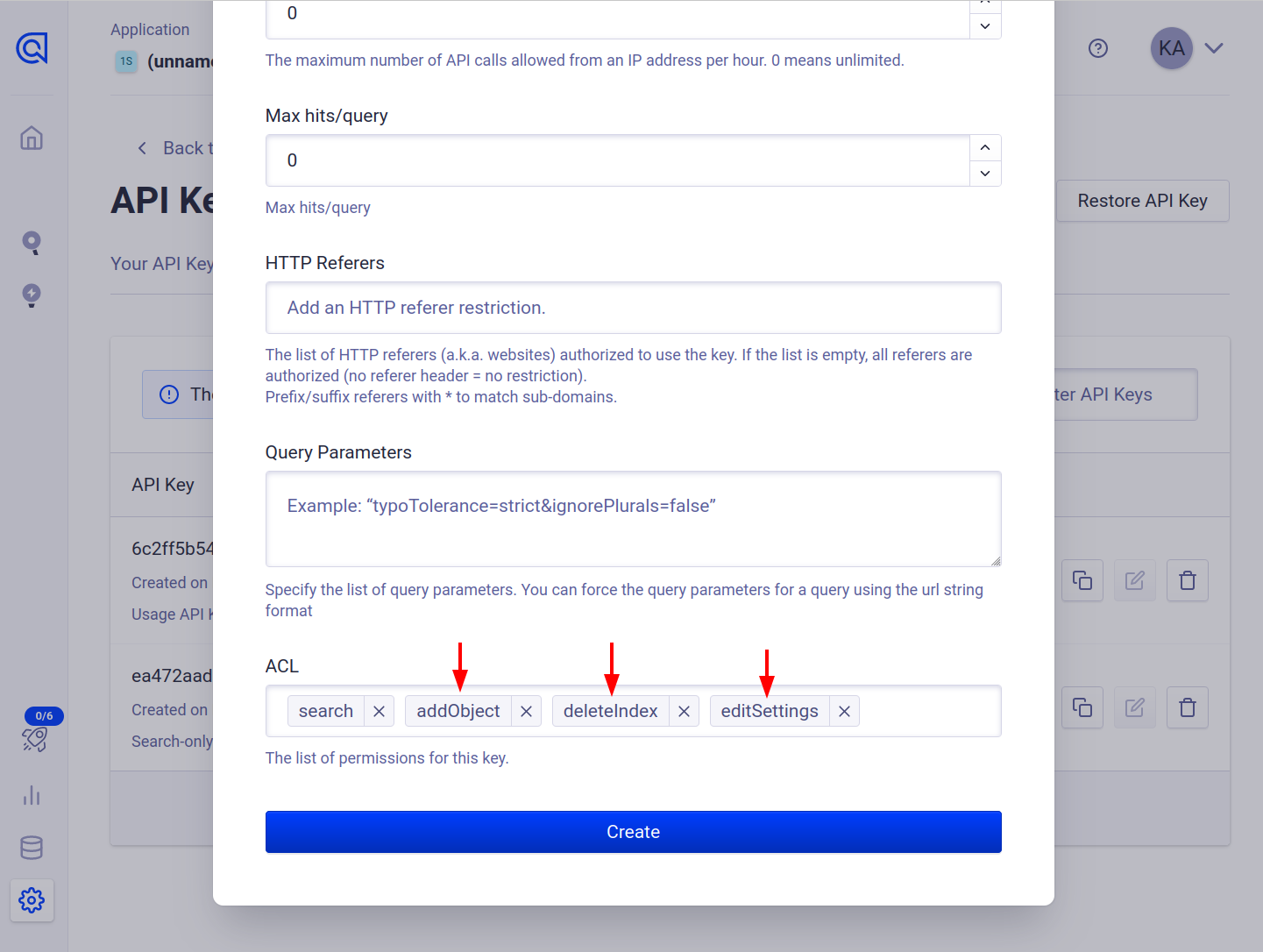Open the Home sidebar icon

click(32, 139)
